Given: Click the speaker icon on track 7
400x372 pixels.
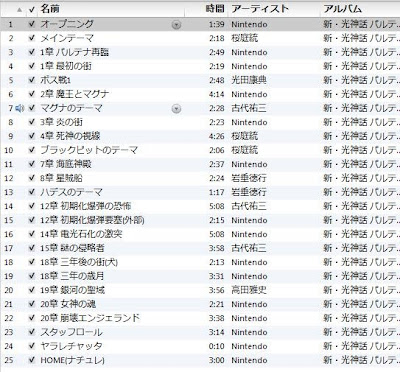Looking at the screenshot, I should [20, 108].
